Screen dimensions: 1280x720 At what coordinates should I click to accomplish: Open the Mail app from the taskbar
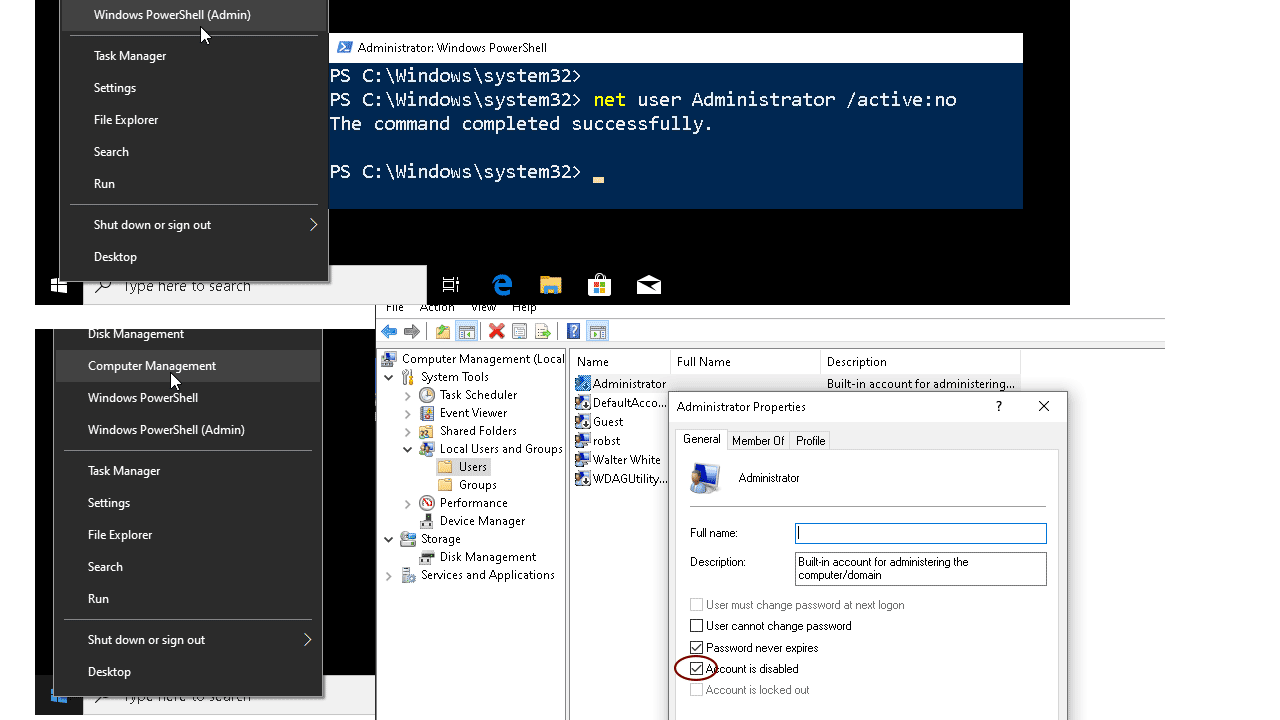[x=649, y=285]
